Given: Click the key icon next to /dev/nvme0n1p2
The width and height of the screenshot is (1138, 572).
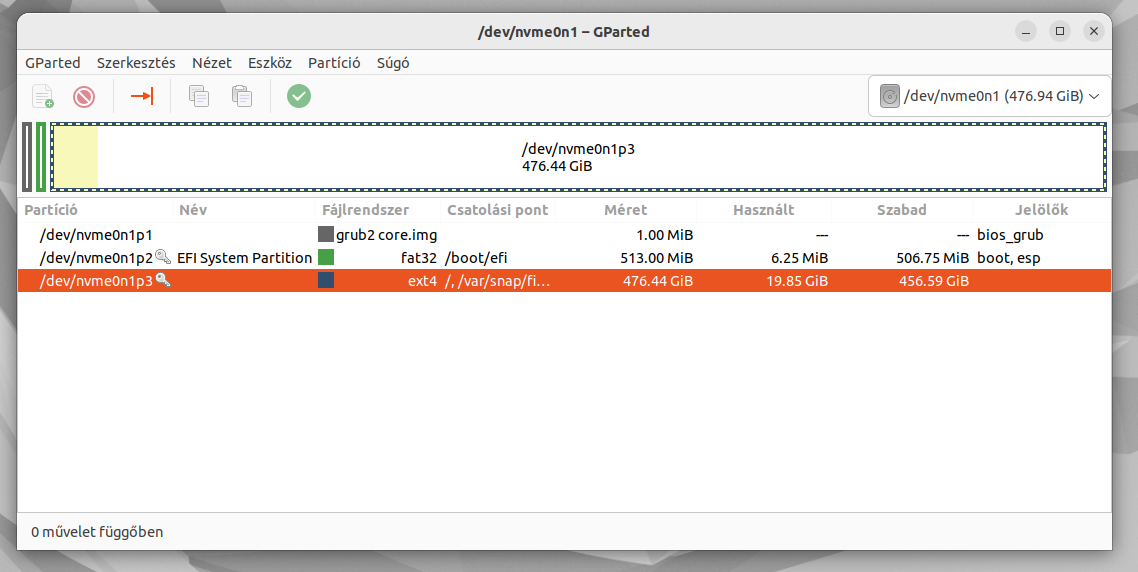Looking at the screenshot, I should tap(163, 257).
